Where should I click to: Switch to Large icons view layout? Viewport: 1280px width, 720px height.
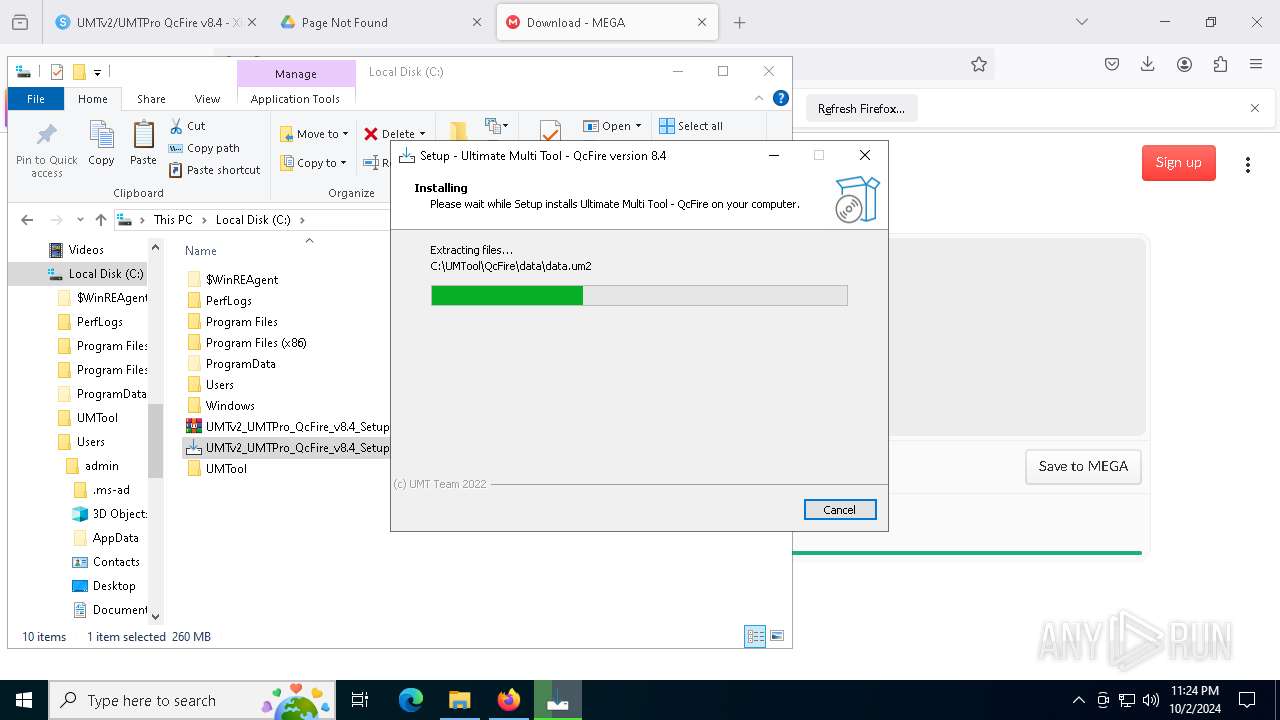click(x=777, y=636)
